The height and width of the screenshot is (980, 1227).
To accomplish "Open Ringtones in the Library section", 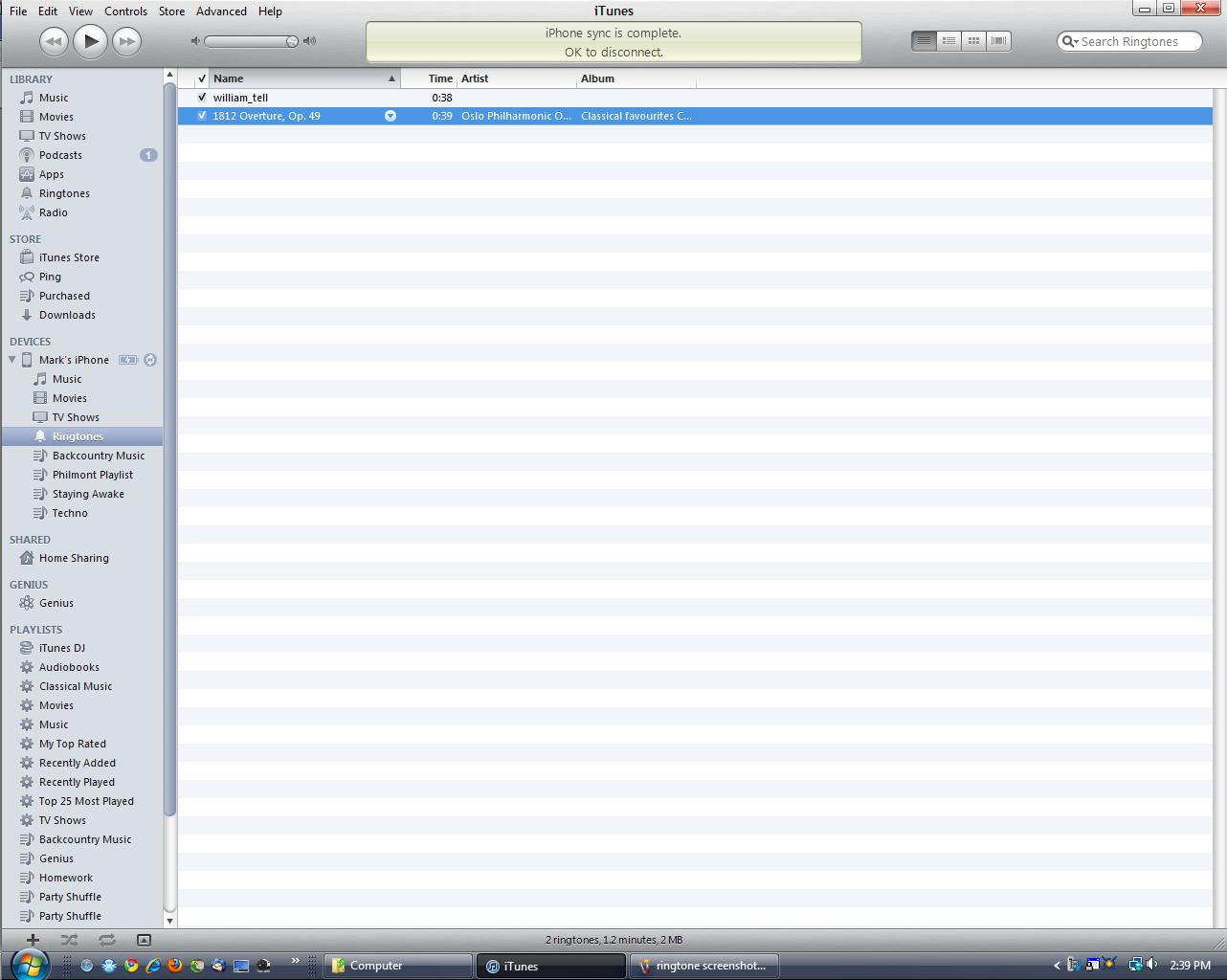I will [64, 193].
